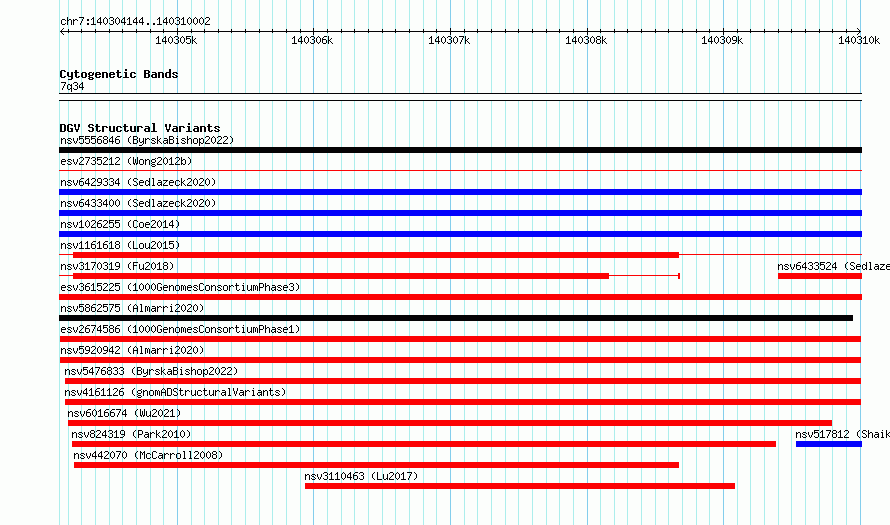Click the nsv824319 (Park2010) label
Screen dimensions: 890x525
coord(131,434)
